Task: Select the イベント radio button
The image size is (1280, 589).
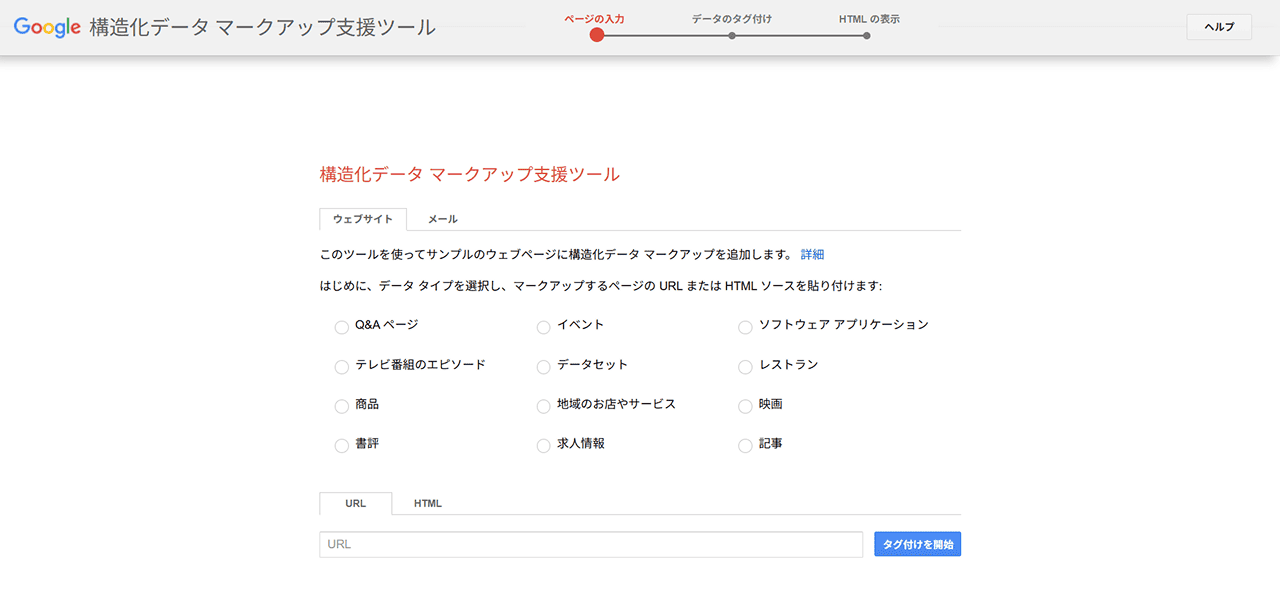Action: [x=544, y=327]
